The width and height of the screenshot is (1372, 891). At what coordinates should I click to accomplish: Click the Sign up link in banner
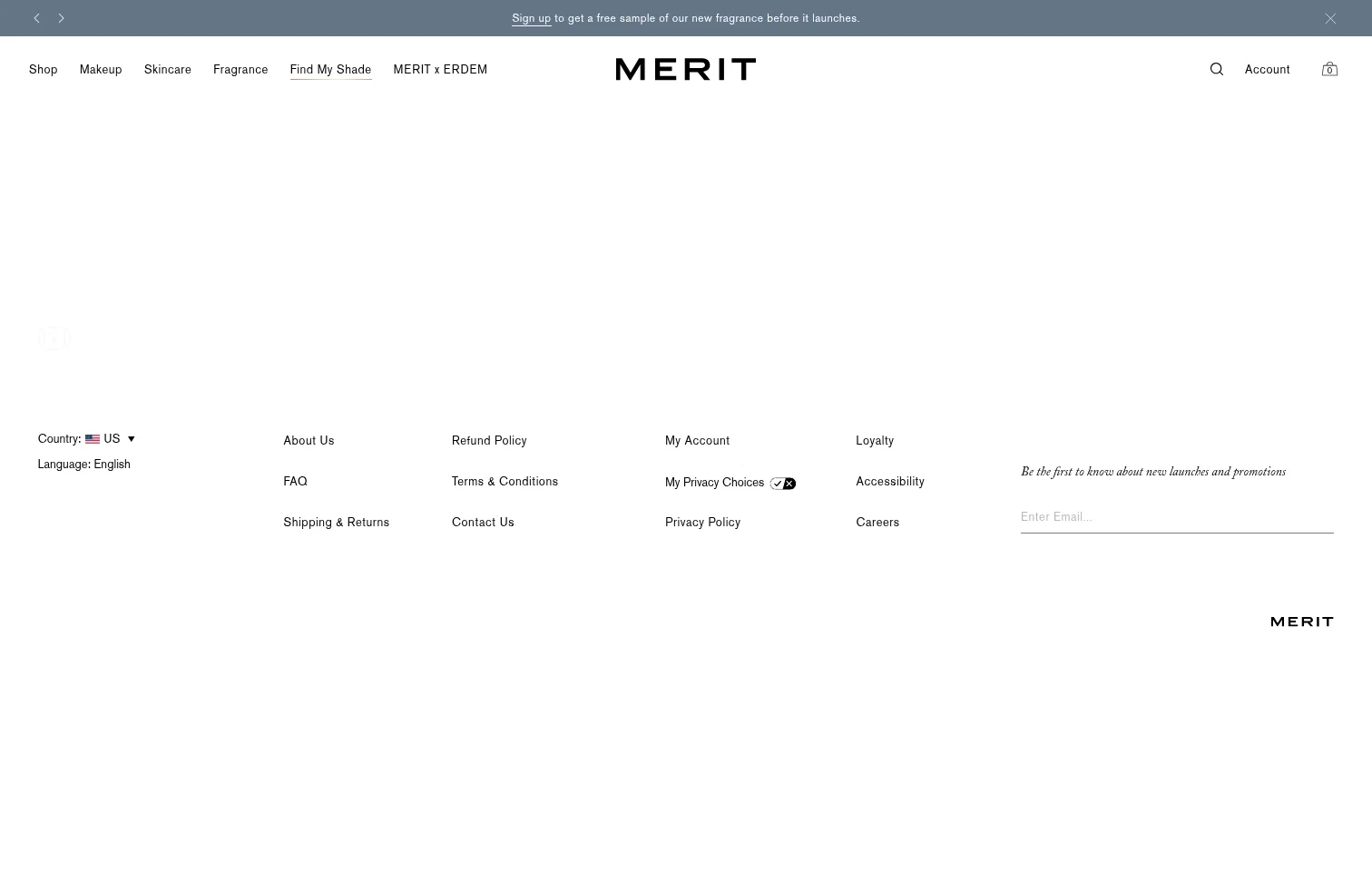531,18
